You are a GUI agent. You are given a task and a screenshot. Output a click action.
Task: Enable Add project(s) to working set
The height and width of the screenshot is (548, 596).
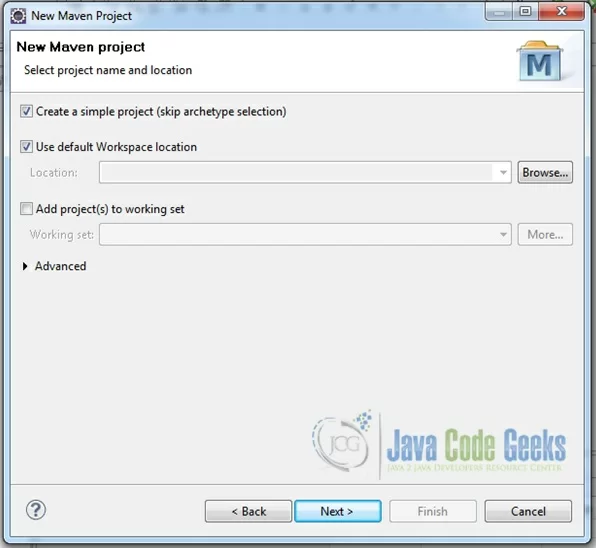[x=26, y=209]
